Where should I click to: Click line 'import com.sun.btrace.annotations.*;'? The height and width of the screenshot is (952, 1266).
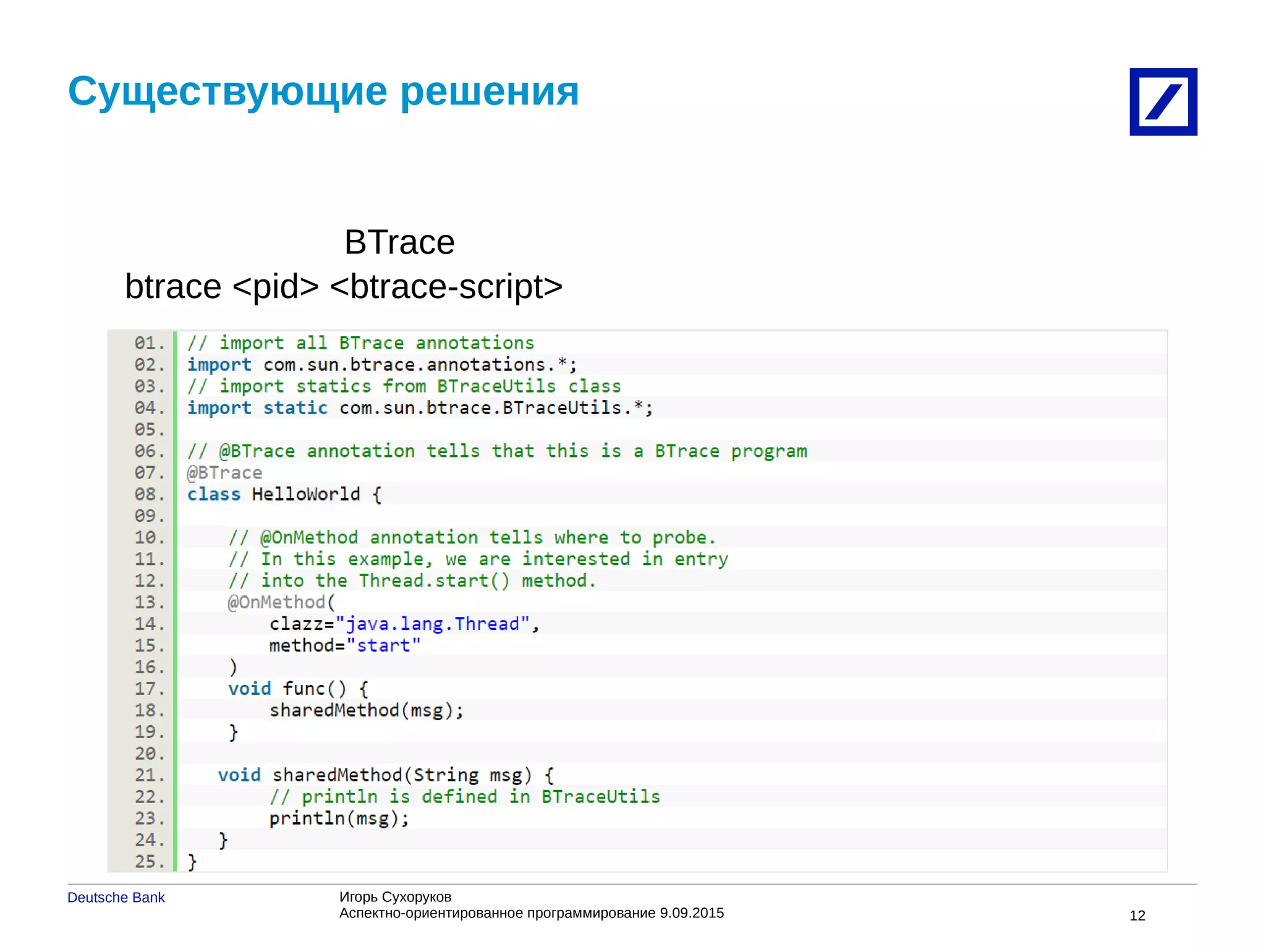point(382,365)
